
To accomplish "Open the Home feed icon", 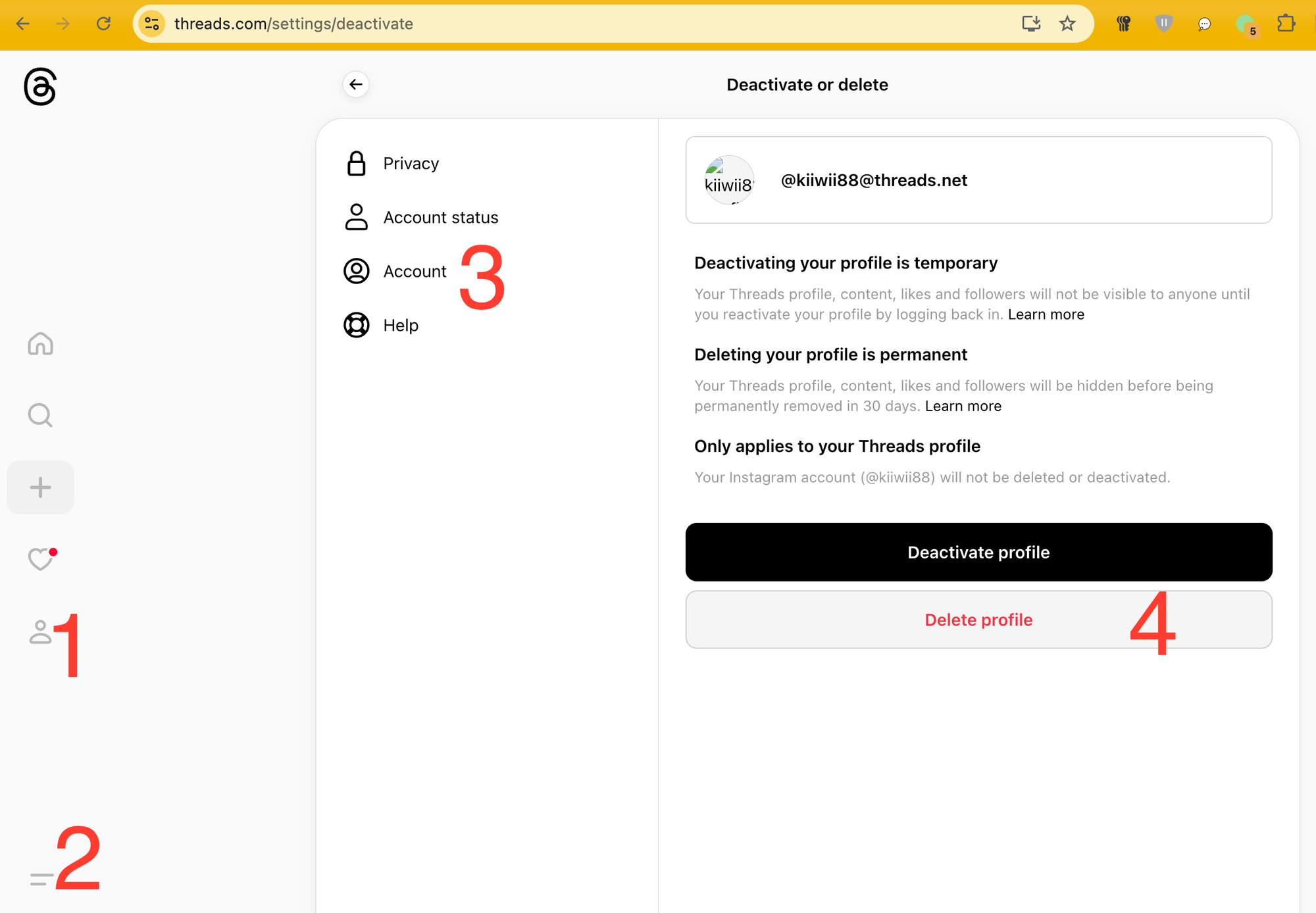I will click(40, 343).
